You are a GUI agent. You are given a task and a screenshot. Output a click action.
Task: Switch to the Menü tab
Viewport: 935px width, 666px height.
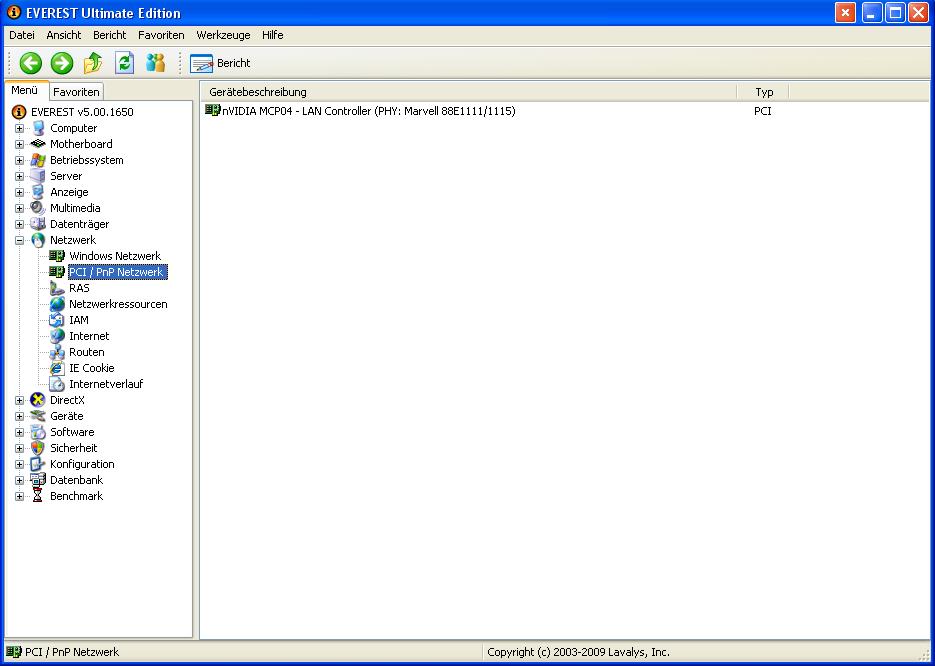[24, 91]
